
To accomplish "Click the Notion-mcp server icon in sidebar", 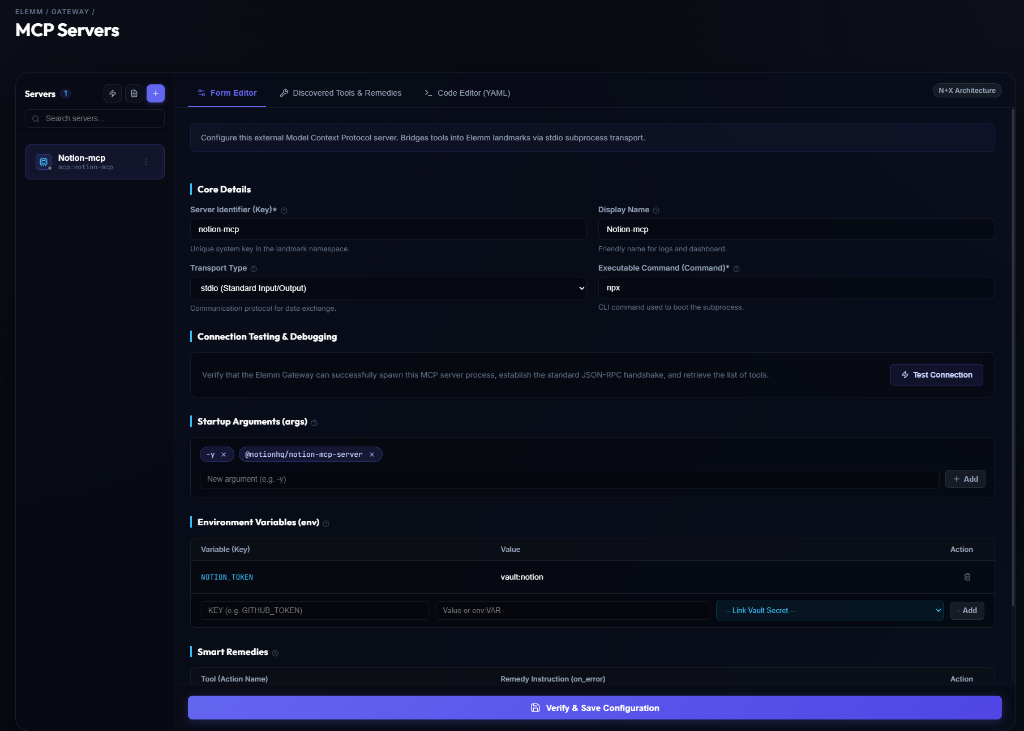I will (44, 162).
